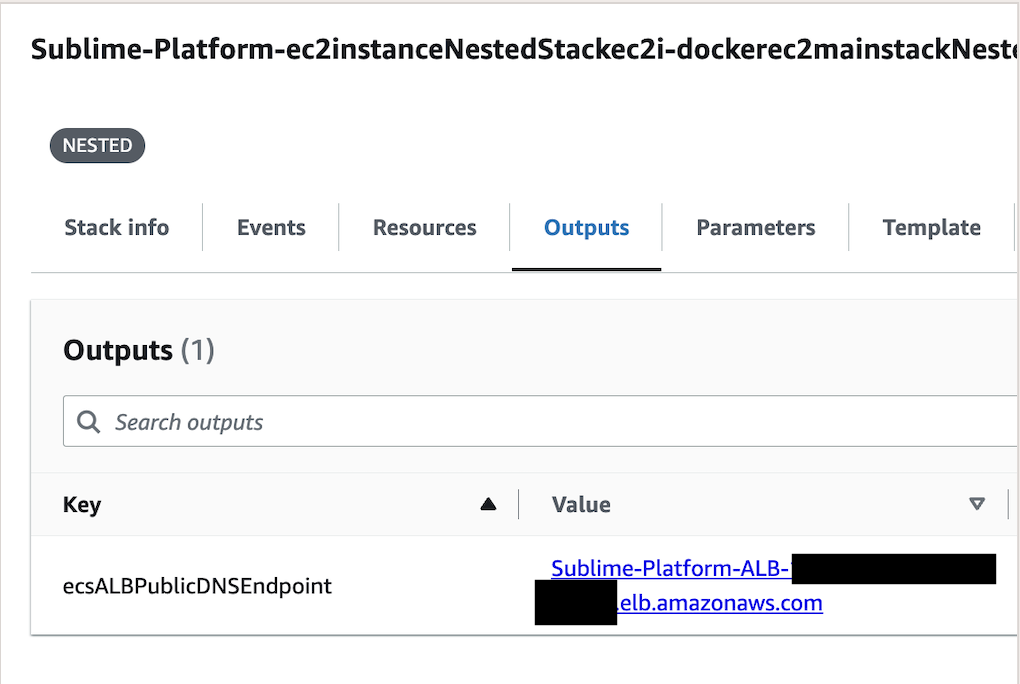Select the ecsALBPublicDNSEndpoint key cell
This screenshot has height=684, width=1020.
[197, 586]
